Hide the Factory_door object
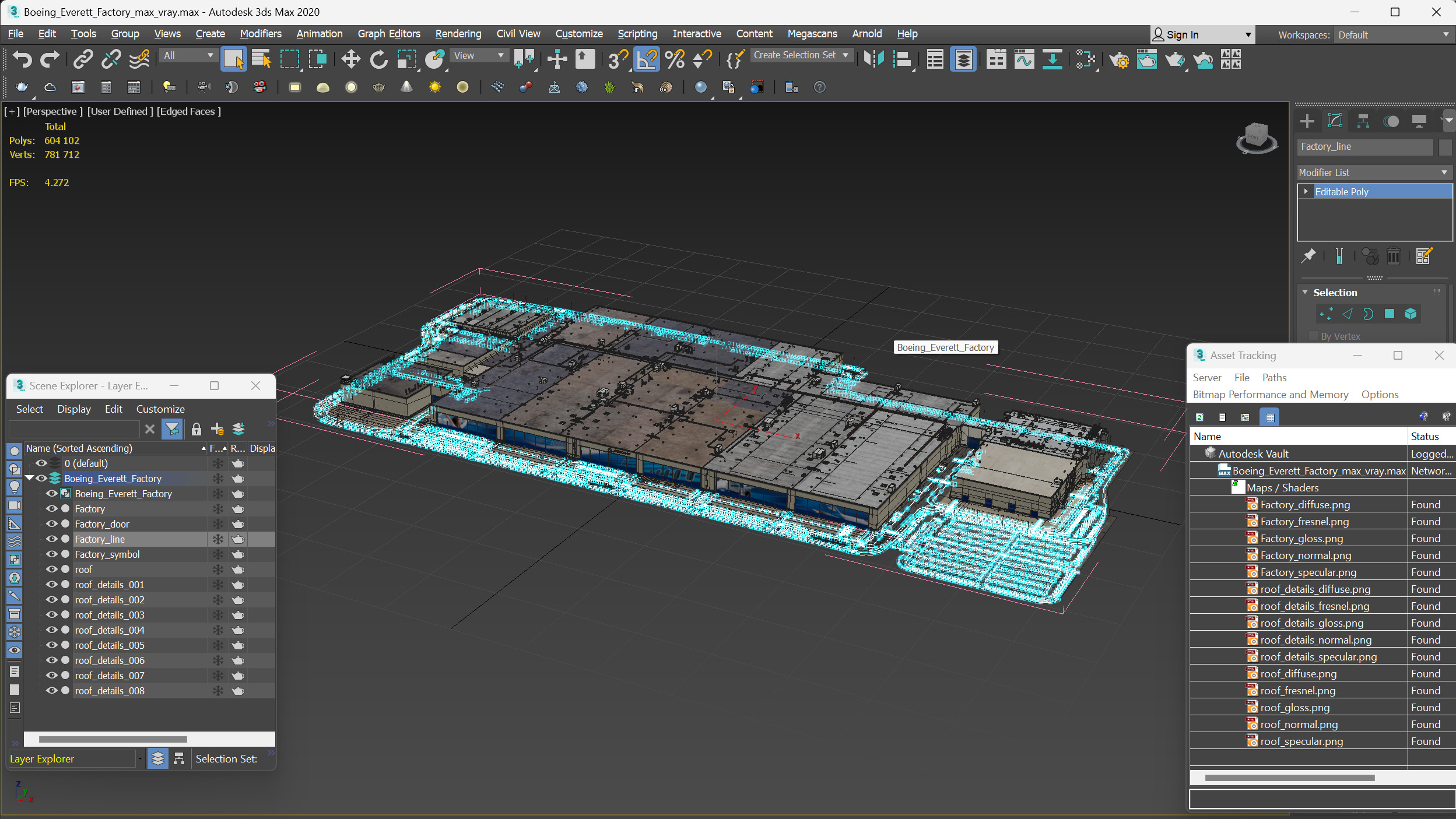1456x819 pixels. [x=52, y=524]
